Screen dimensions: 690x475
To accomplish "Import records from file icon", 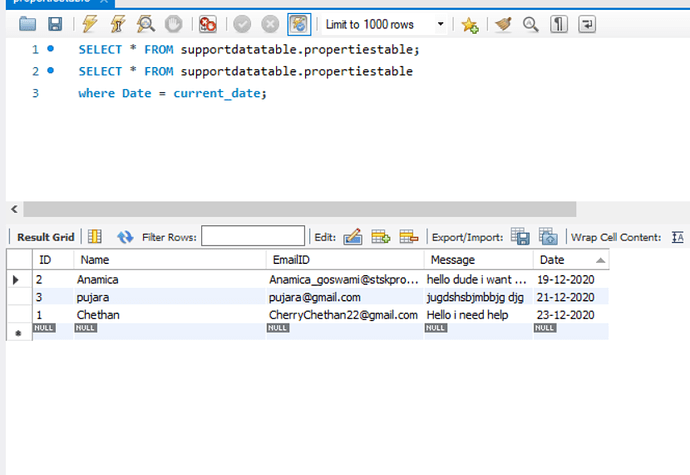I will [x=548, y=236].
